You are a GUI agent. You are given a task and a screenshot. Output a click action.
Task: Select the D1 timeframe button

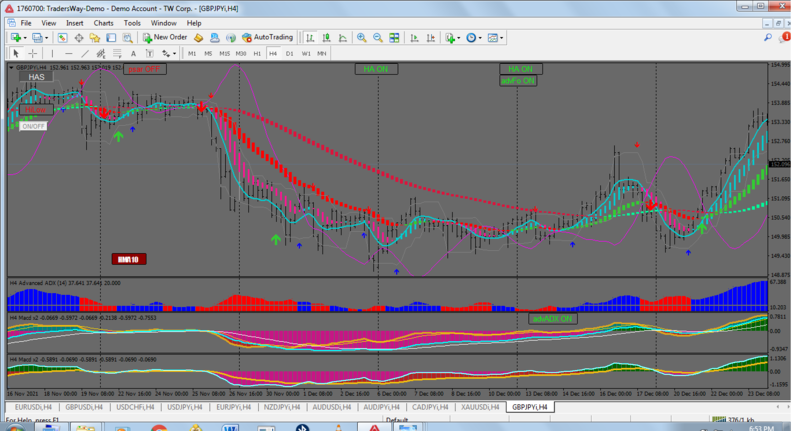[289, 53]
